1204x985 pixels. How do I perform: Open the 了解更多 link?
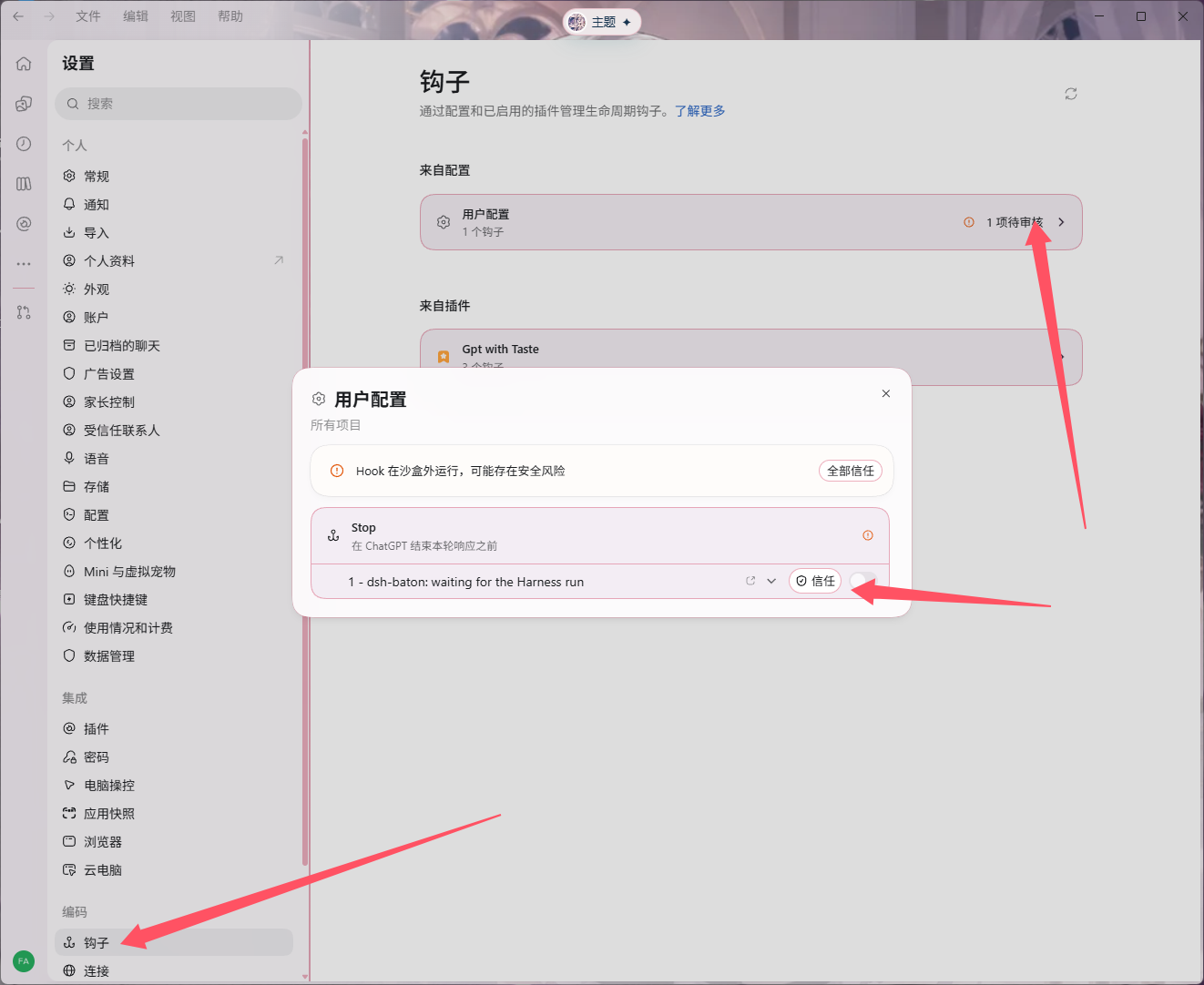700,111
